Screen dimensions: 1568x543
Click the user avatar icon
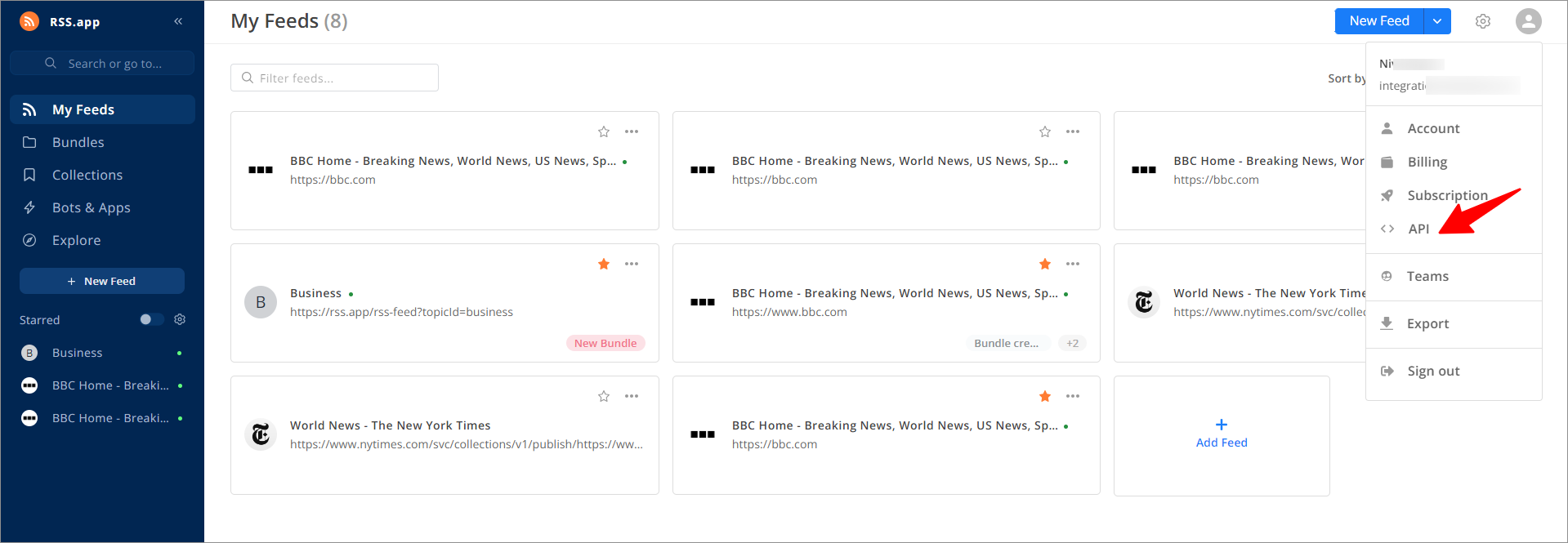1528,21
